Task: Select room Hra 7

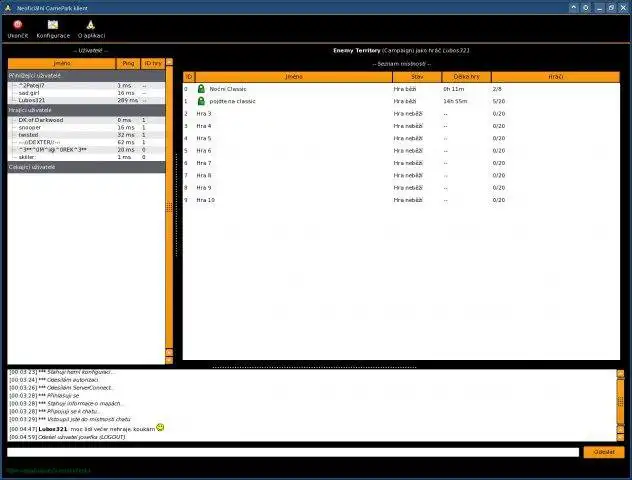Action: (401, 163)
